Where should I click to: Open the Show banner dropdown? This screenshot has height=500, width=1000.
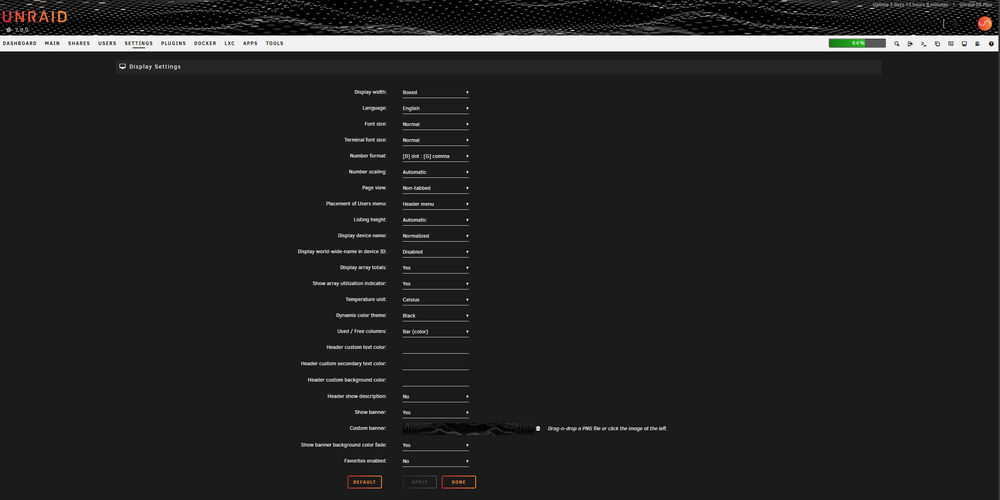click(436, 413)
